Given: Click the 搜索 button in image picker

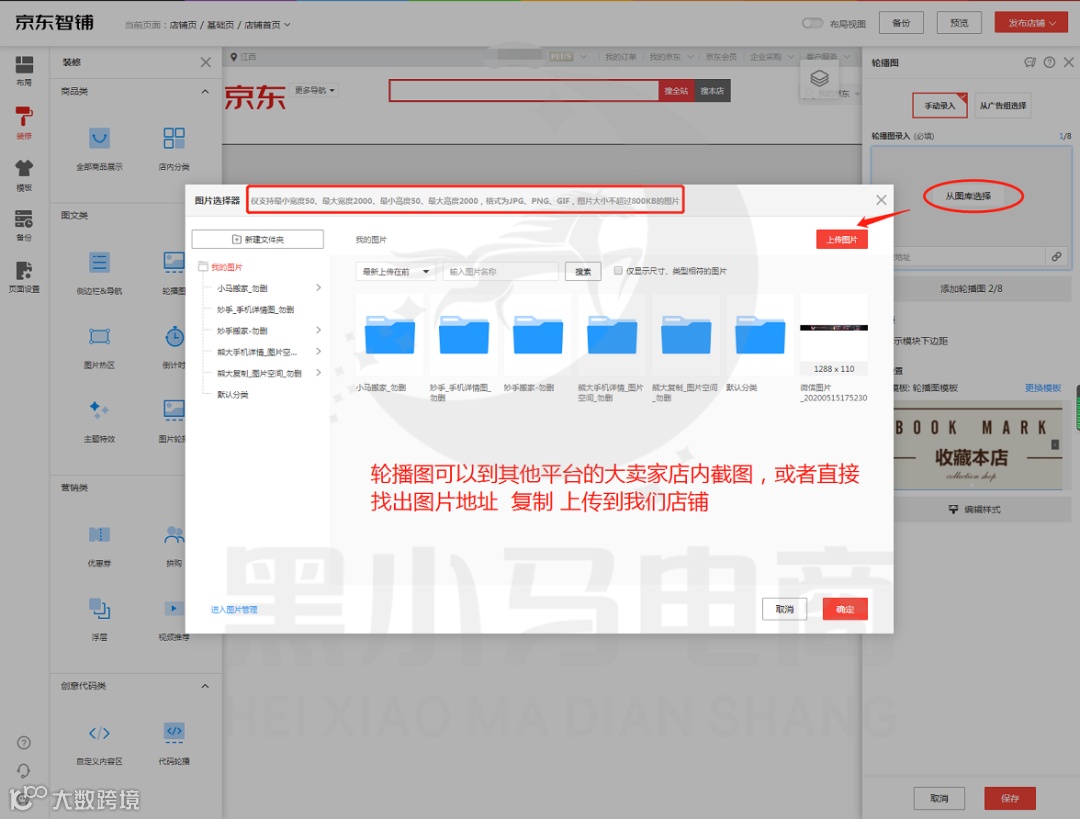Looking at the screenshot, I should click(583, 271).
